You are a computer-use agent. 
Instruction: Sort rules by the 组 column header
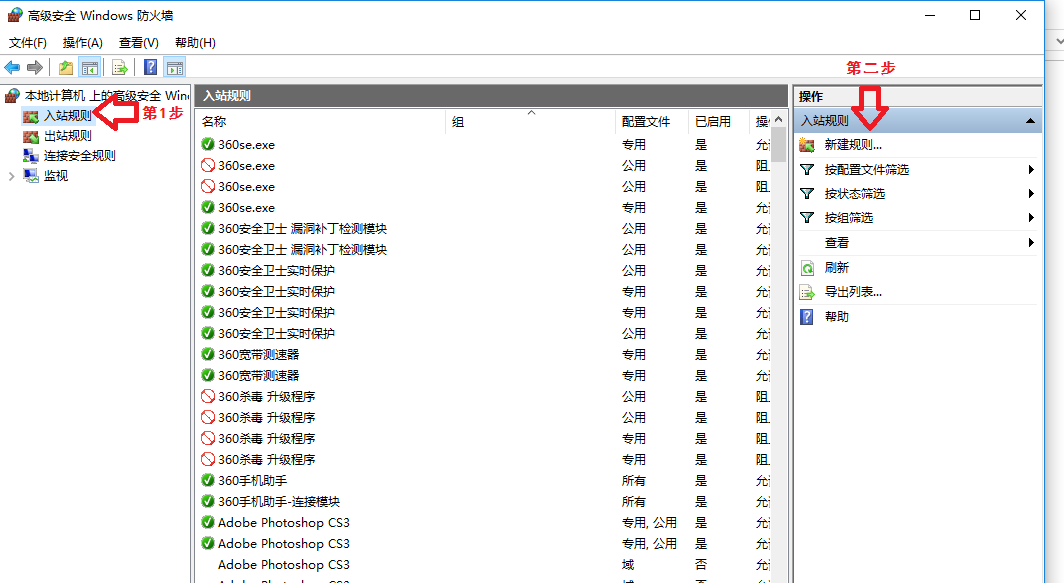click(458, 121)
